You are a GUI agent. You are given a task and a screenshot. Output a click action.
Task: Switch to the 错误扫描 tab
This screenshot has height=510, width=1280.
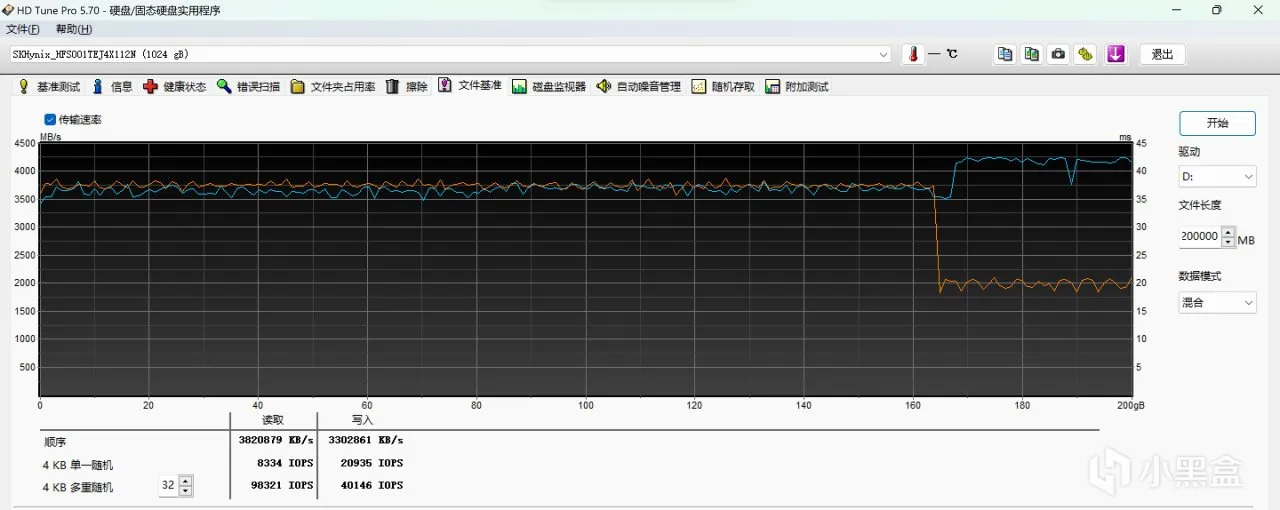point(248,87)
